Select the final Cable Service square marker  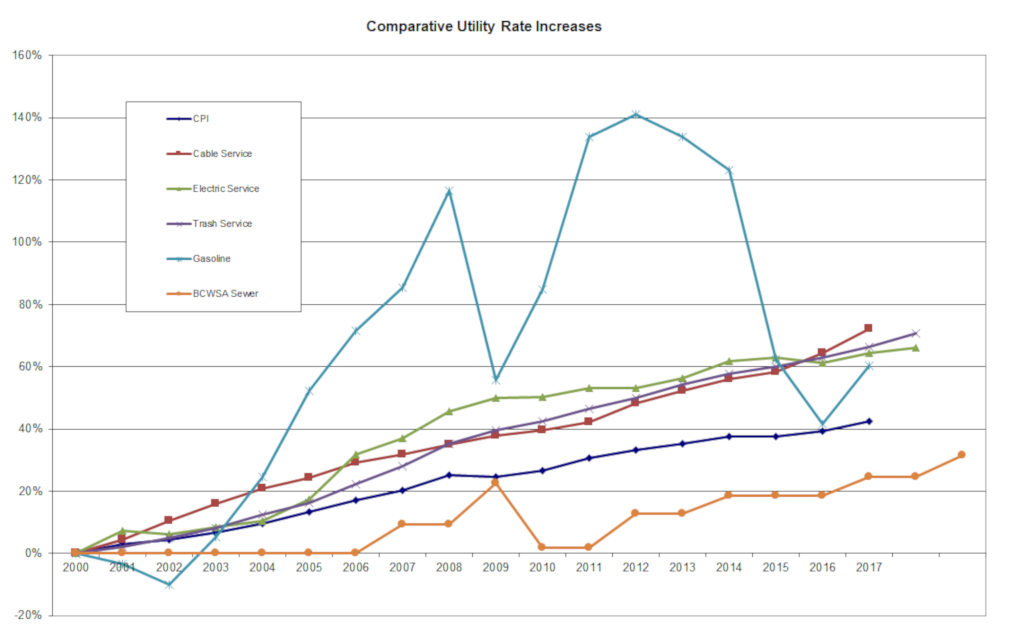point(868,328)
